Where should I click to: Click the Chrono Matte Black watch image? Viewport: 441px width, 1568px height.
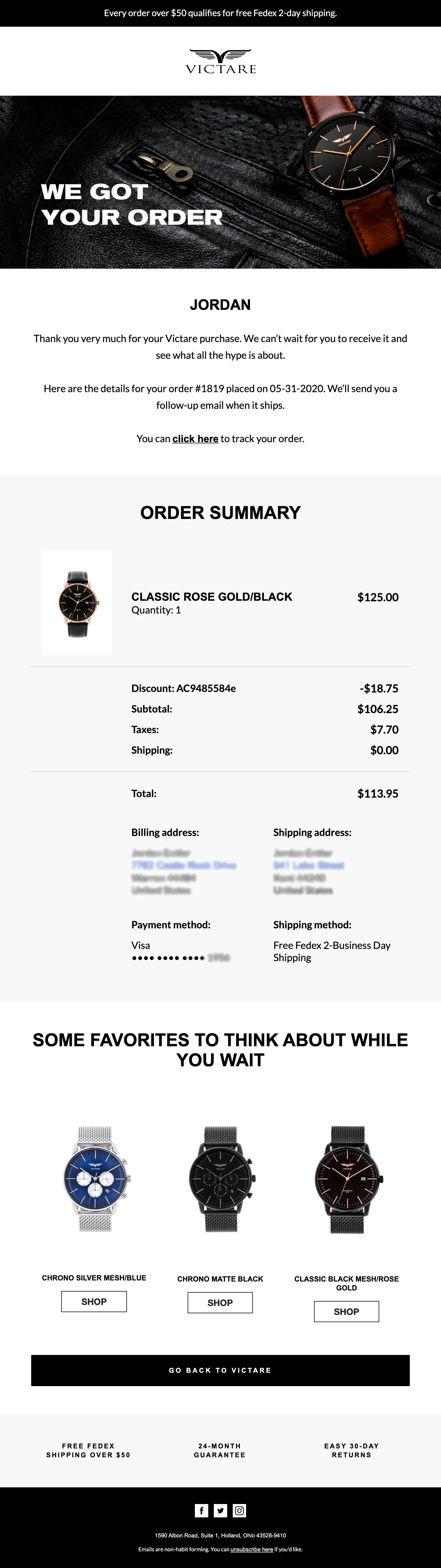(x=220, y=1179)
